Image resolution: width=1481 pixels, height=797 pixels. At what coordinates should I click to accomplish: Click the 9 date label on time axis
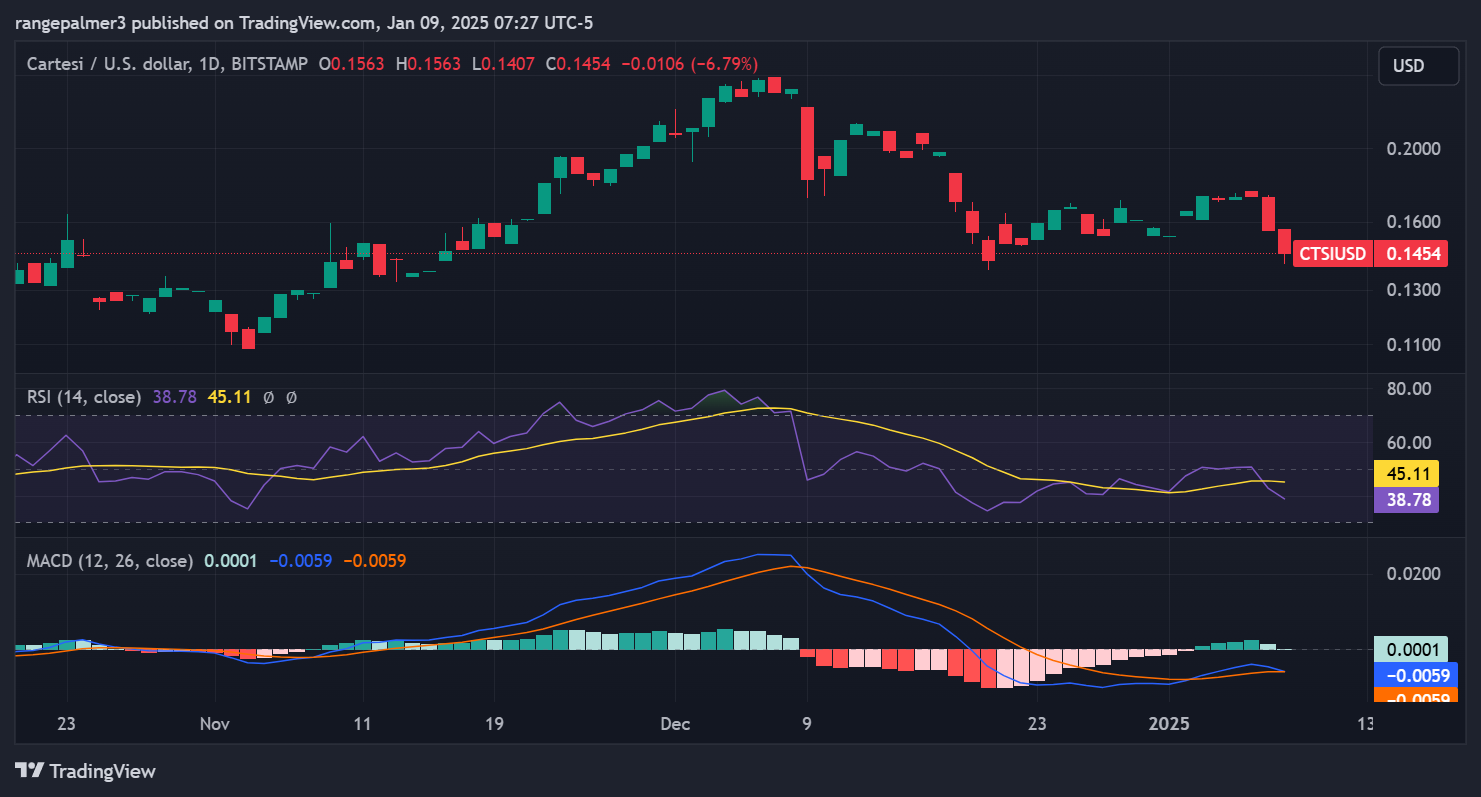point(806,724)
